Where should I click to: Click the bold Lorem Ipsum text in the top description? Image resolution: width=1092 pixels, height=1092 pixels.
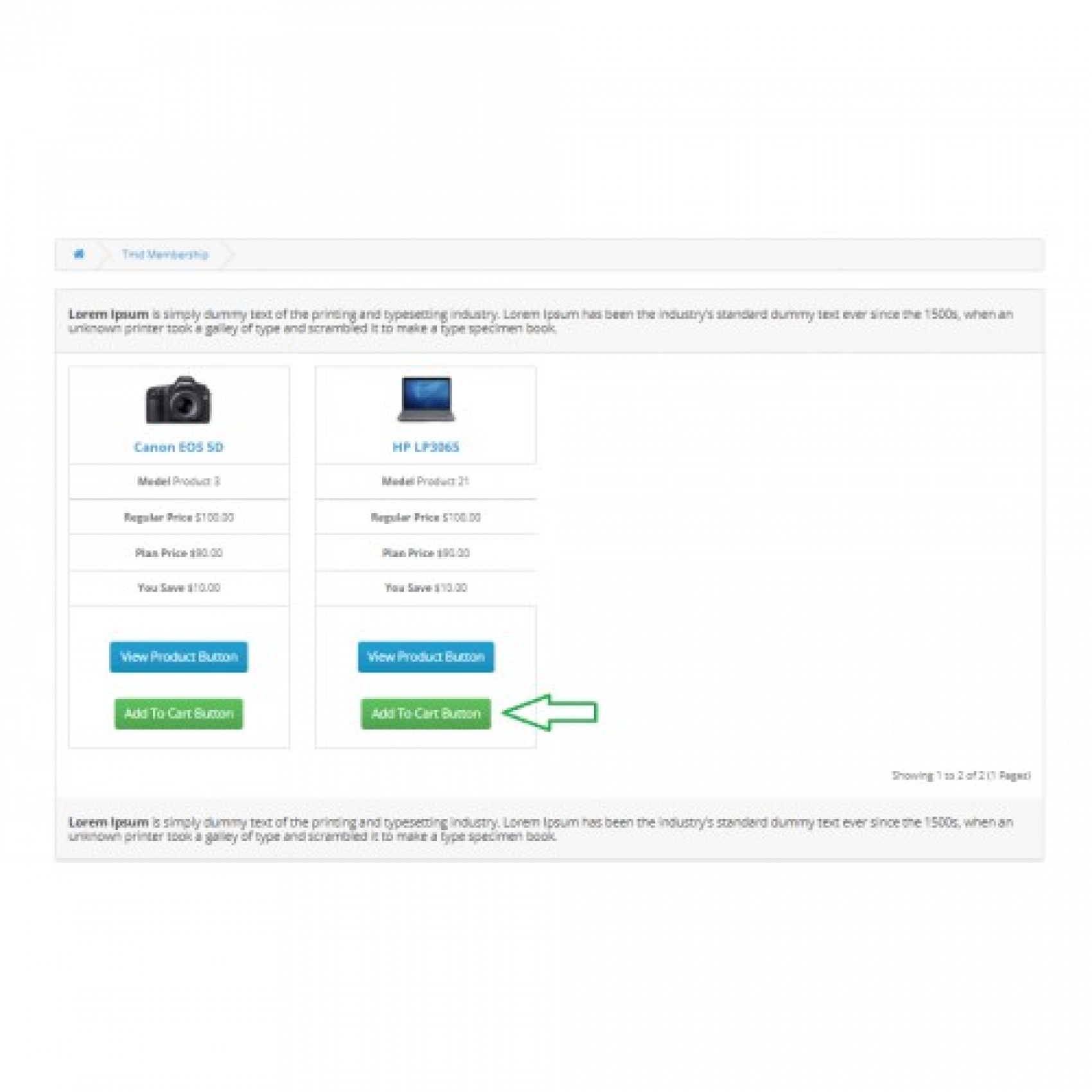[x=109, y=314]
